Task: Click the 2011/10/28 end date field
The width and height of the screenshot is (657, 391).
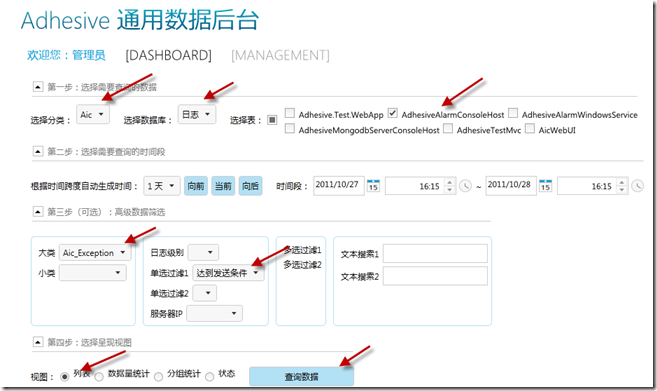Action: point(511,185)
